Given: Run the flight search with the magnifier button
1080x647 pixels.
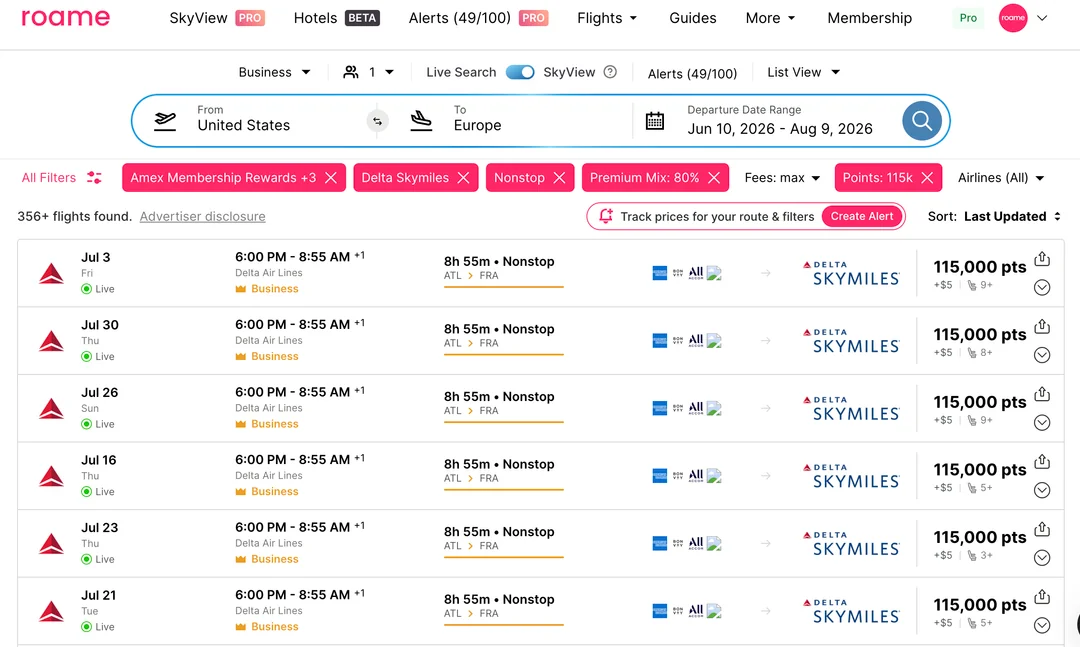Looking at the screenshot, I should (x=922, y=121).
